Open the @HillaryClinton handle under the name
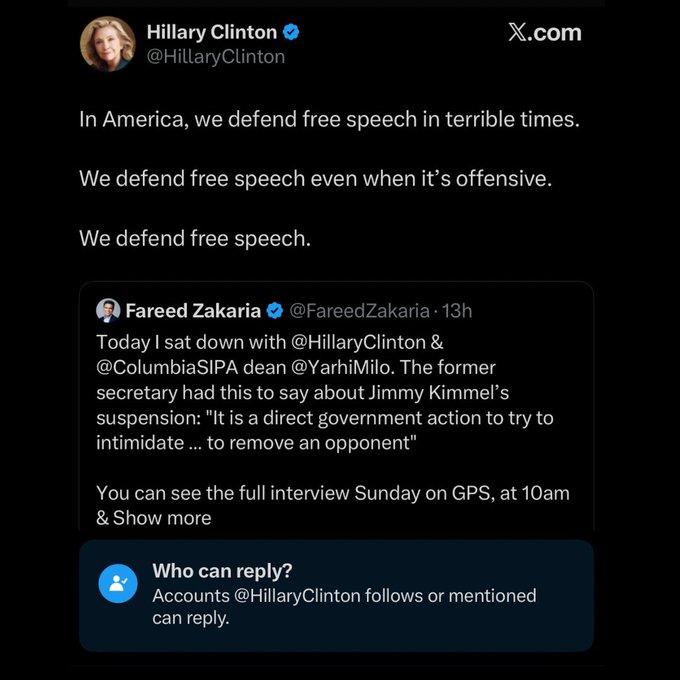This screenshot has width=680, height=680. click(x=216, y=56)
